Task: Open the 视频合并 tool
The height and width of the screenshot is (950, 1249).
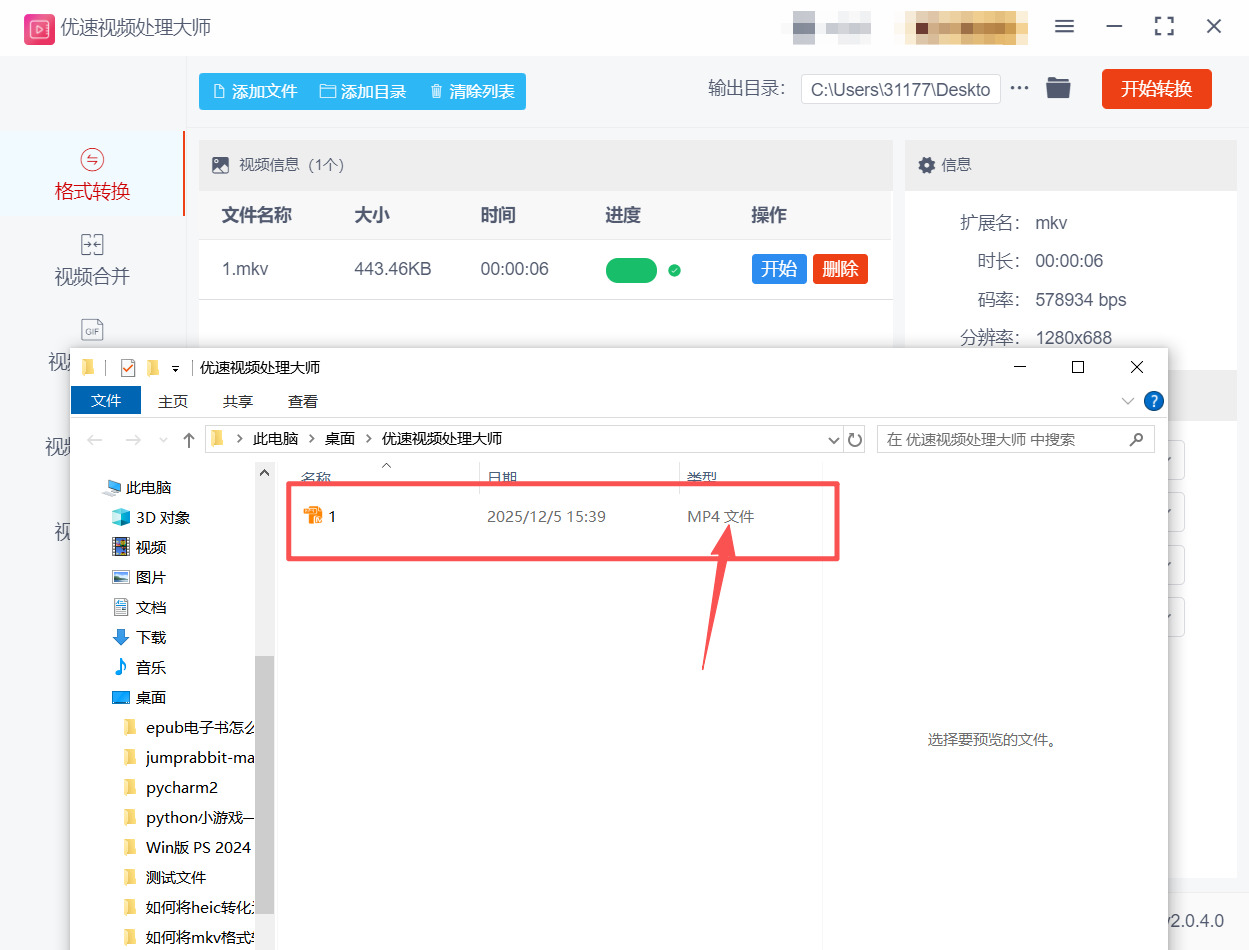Action: point(93,260)
